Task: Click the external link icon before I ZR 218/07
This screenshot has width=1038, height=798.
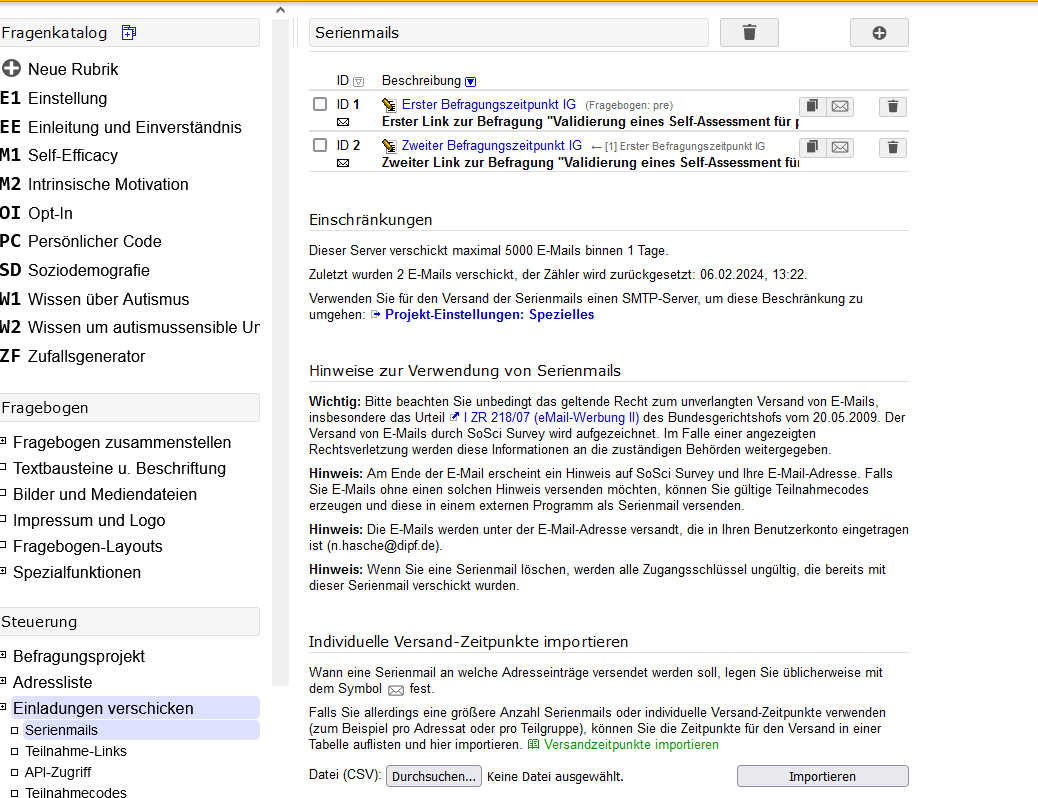Action: (455, 417)
